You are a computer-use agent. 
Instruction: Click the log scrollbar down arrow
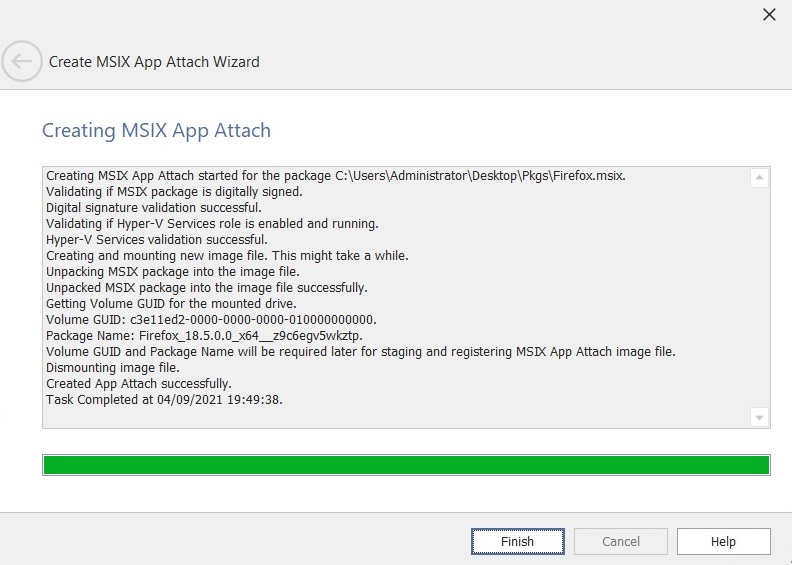click(x=759, y=417)
